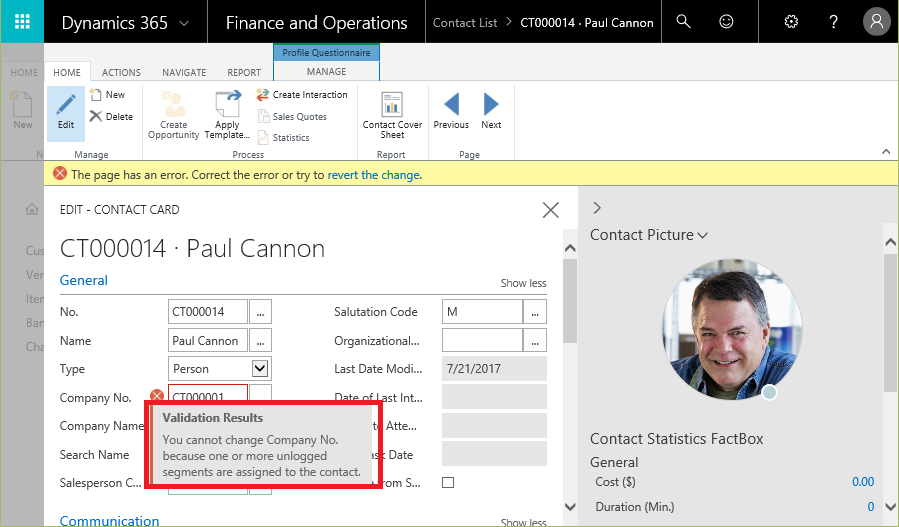Click the Duration (Min.) value 0
Image resolution: width=899 pixels, height=527 pixels.
tap(870, 507)
